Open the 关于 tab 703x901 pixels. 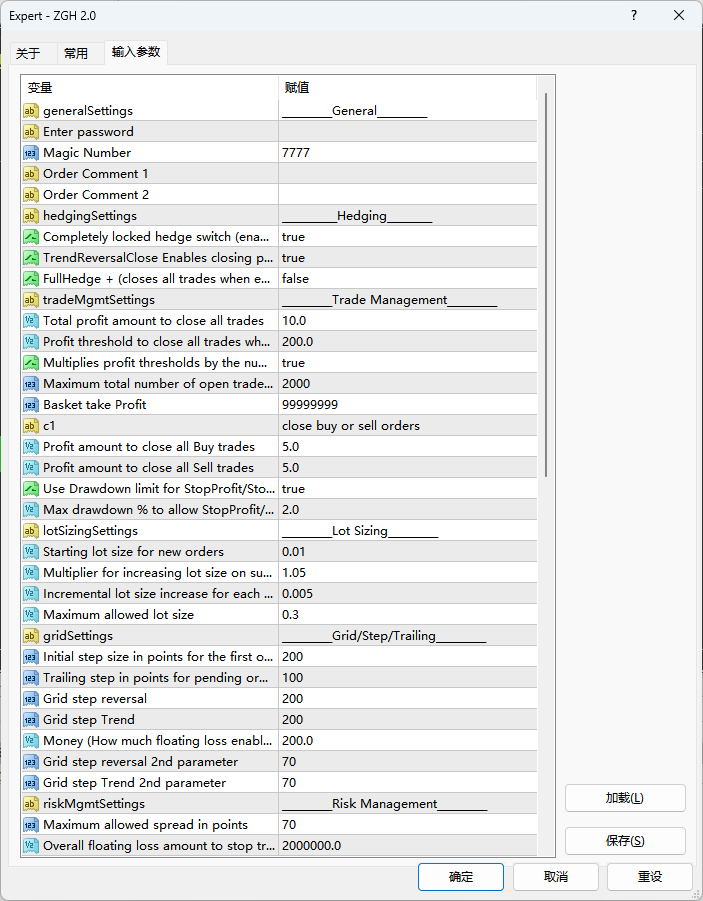point(28,54)
